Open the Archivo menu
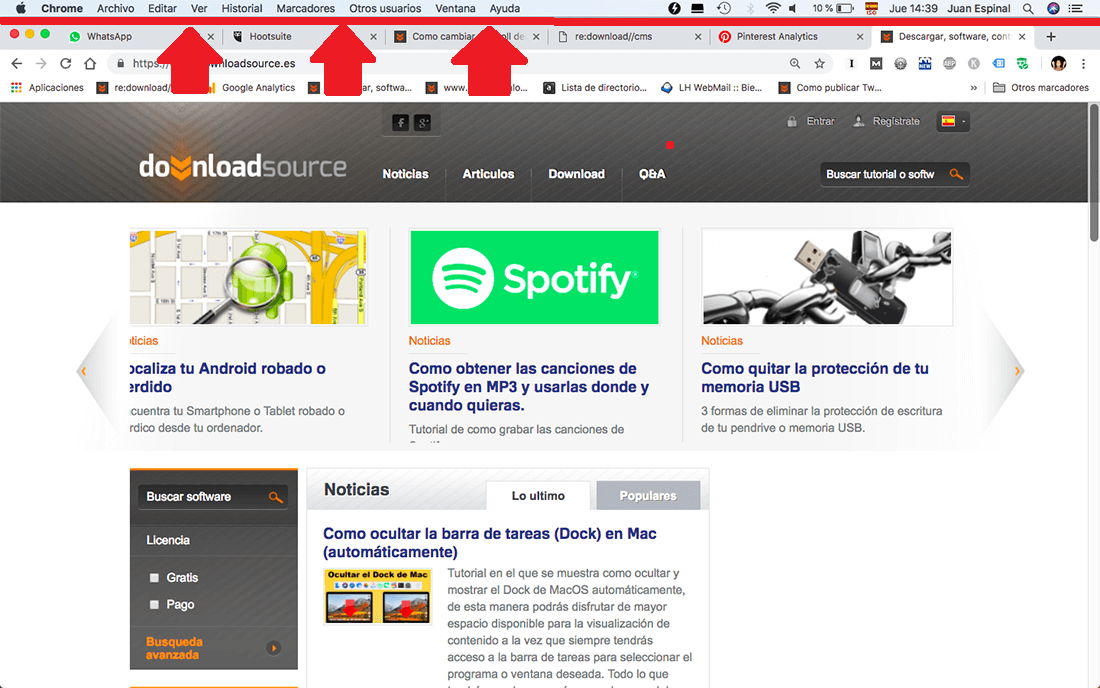The image size is (1100, 688). pyautogui.click(x=115, y=8)
